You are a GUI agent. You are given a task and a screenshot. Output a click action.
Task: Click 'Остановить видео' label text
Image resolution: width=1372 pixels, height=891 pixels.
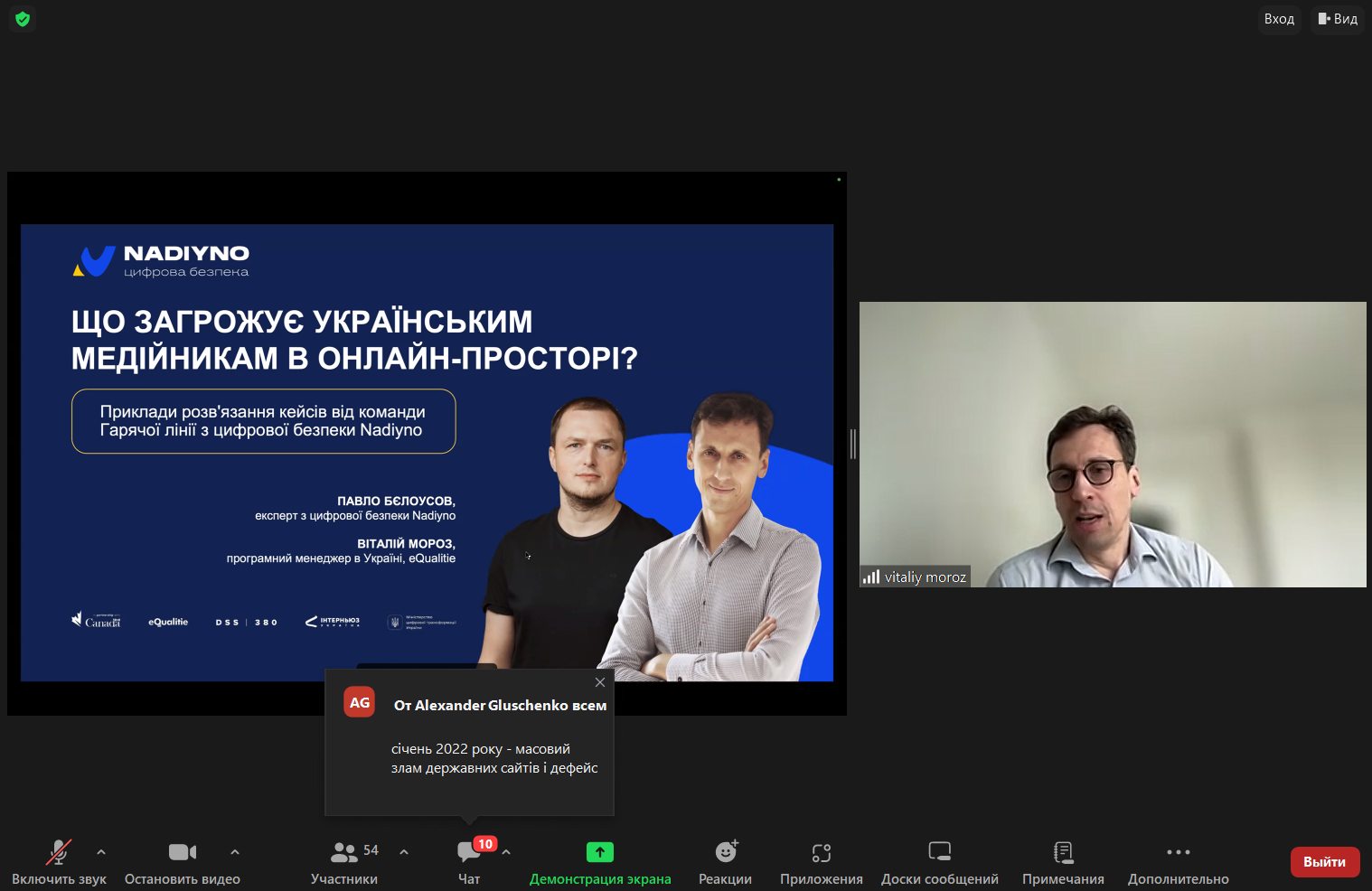point(183,879)
